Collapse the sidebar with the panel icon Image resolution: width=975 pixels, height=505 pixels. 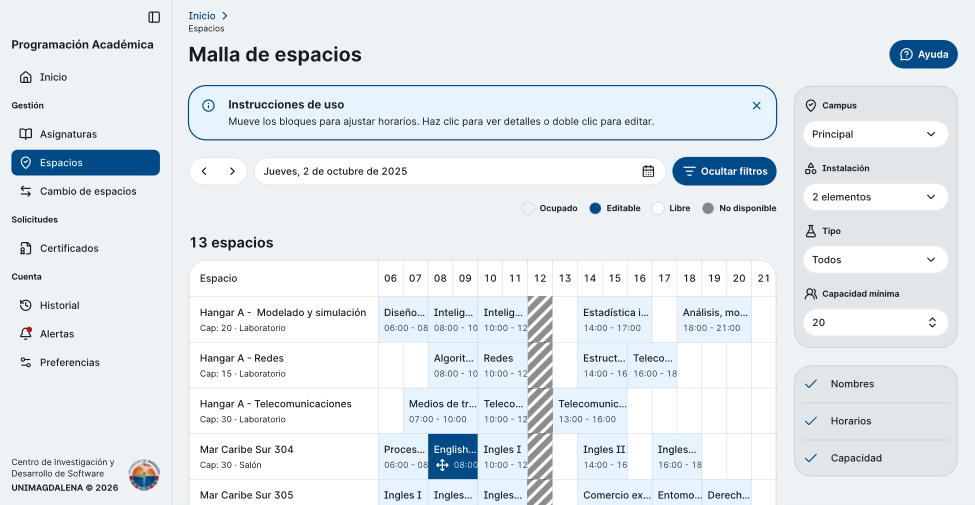tap(154, 17)
